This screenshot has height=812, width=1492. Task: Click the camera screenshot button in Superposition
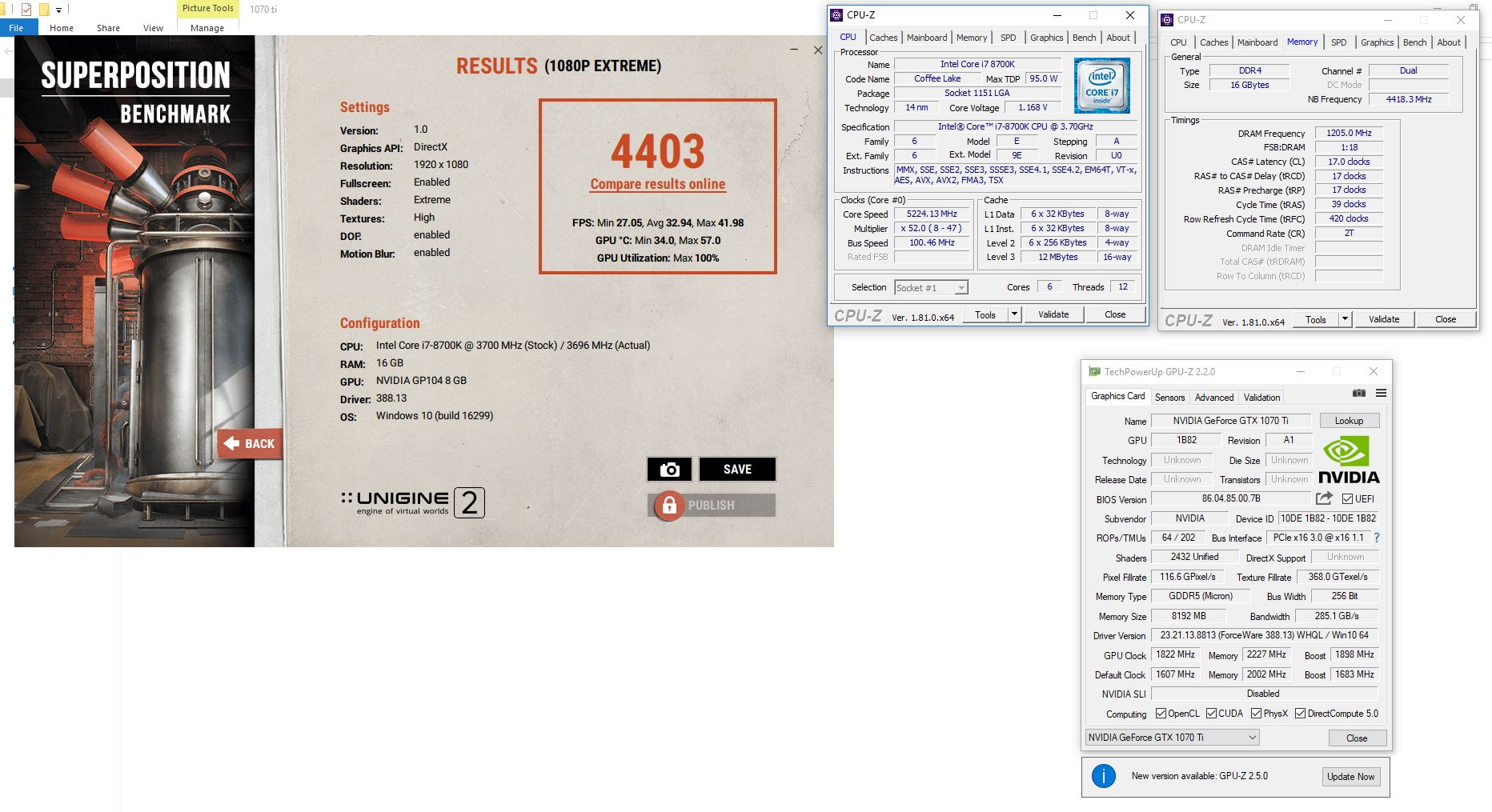[x=669, y=470]
